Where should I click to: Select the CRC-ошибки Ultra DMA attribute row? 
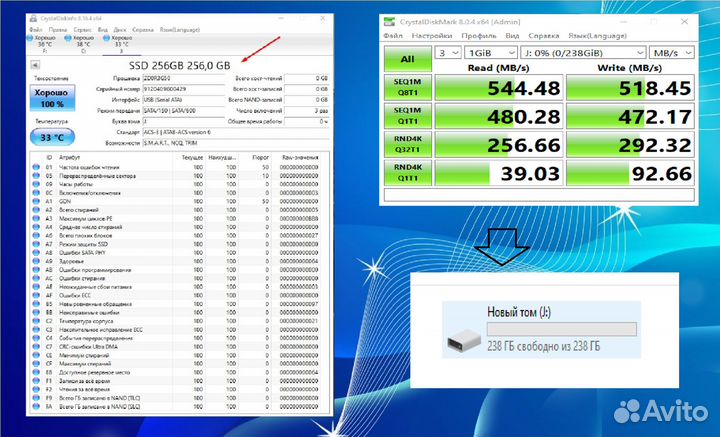pyautogui.click(x=180, y=347)
